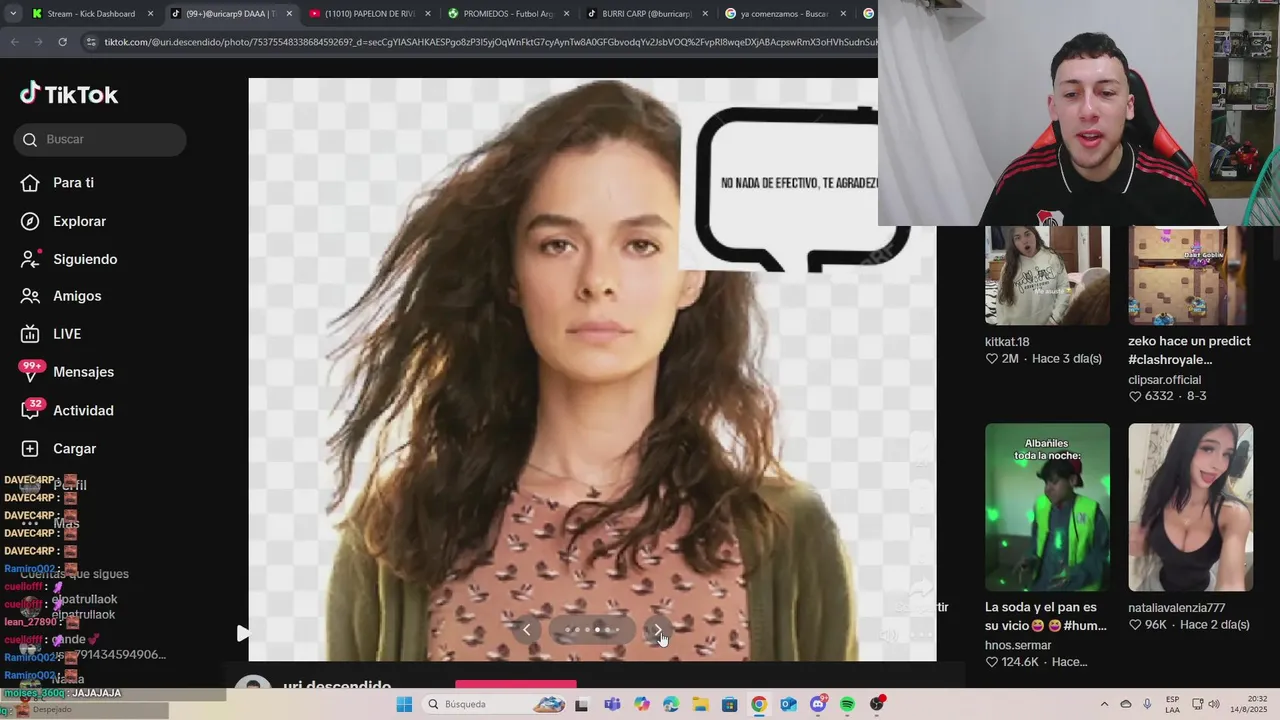Open site information icon in address bar
The image size is (1280, 720).
coord(91,42)
